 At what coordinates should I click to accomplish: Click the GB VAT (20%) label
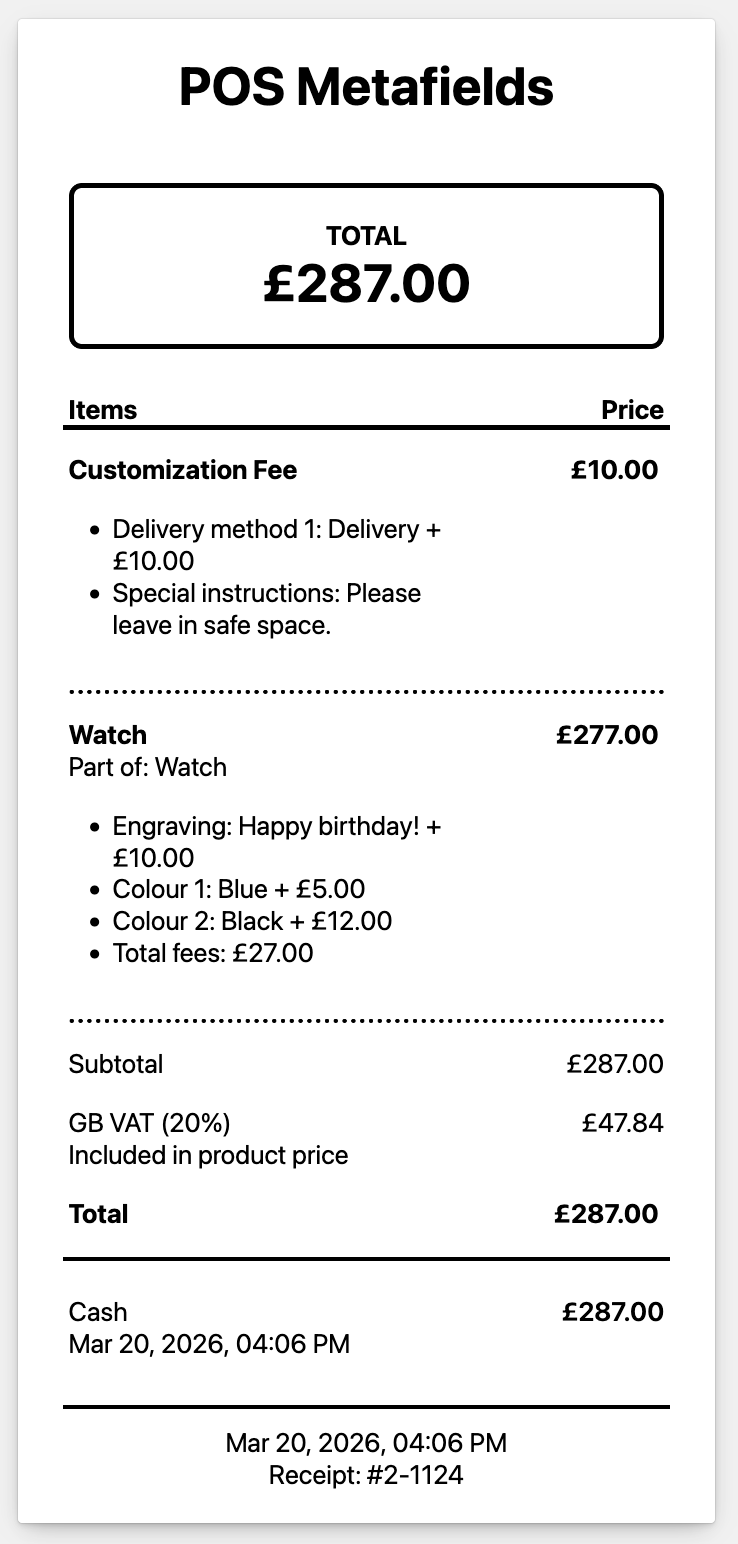click(x=150, y=1123)
